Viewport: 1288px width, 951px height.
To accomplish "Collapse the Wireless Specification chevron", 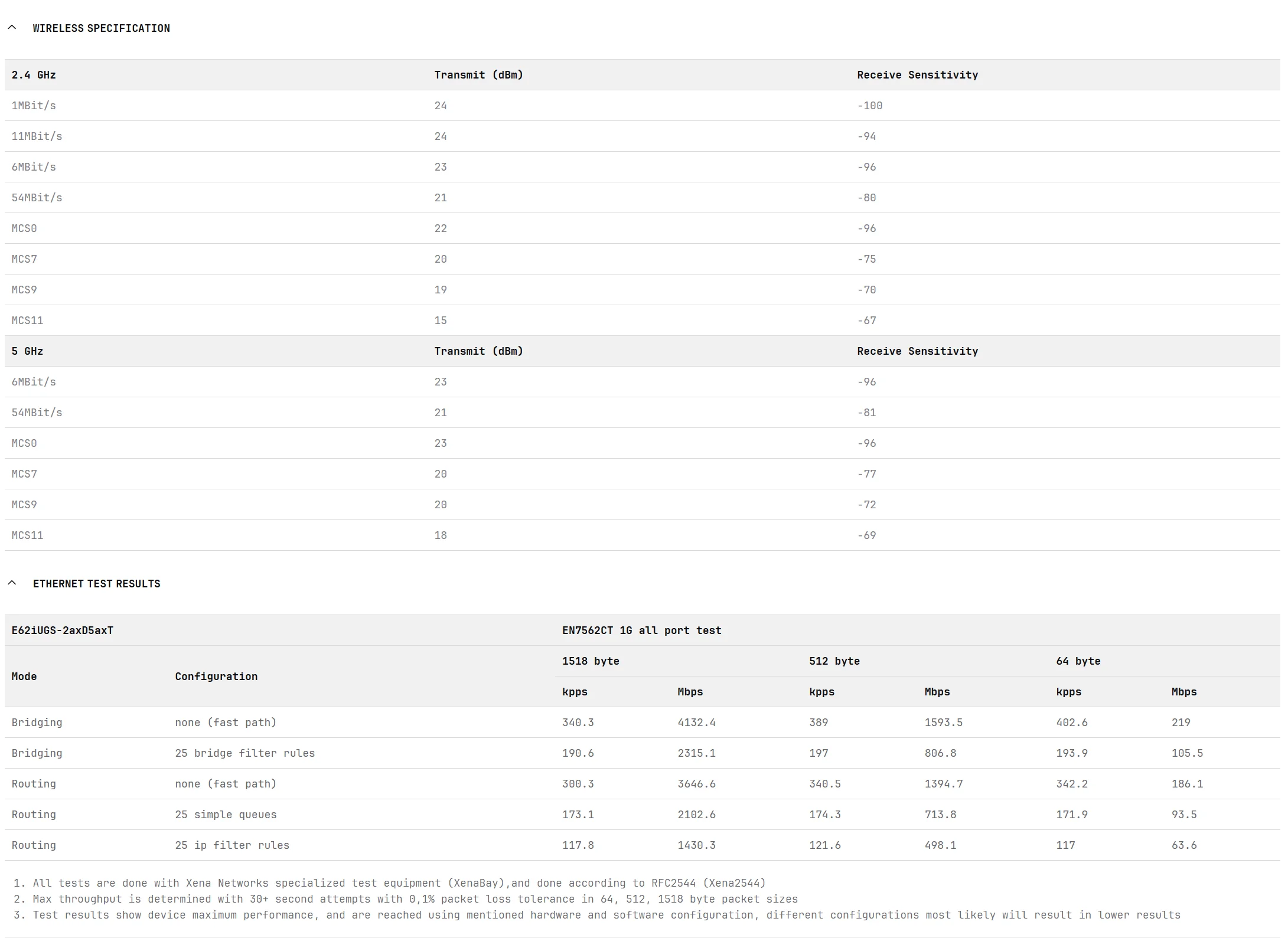I will 12,28.
